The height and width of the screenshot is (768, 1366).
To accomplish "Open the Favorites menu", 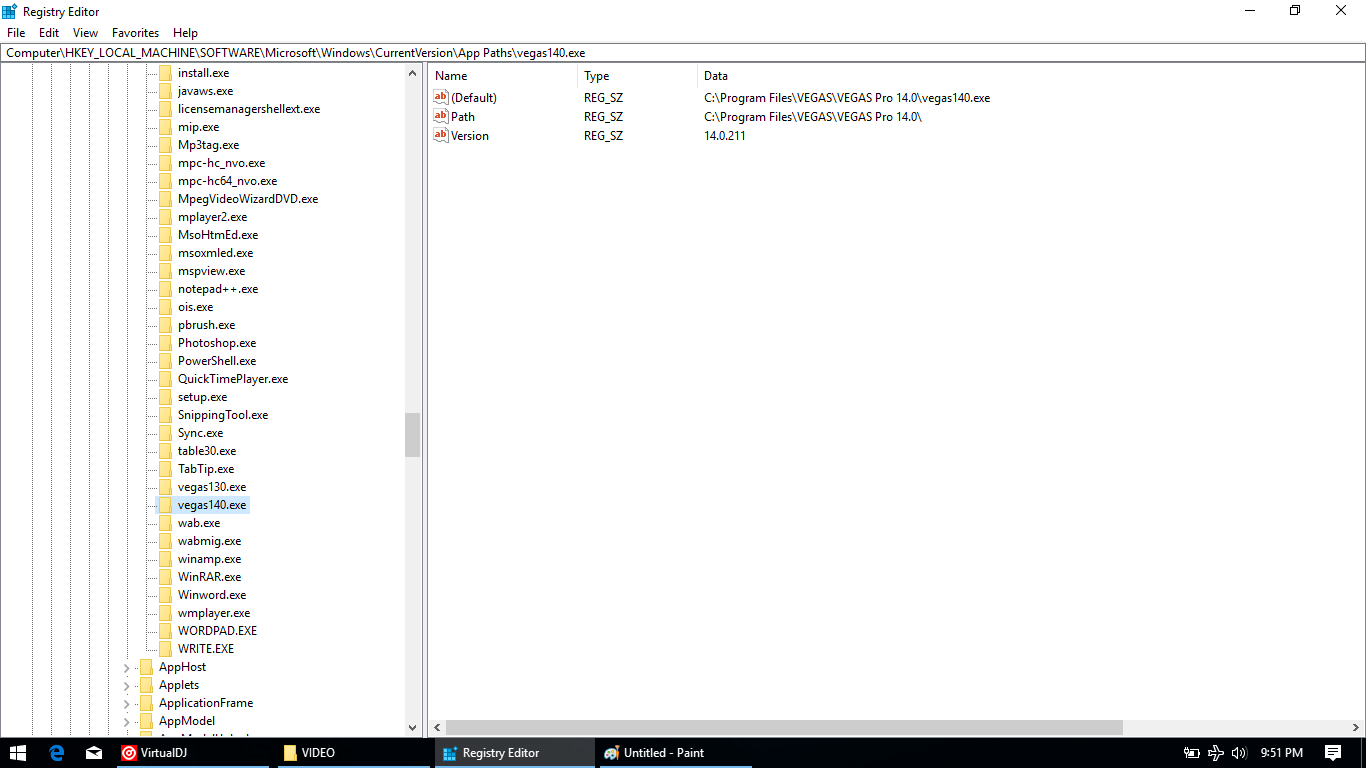I will 135,33.
